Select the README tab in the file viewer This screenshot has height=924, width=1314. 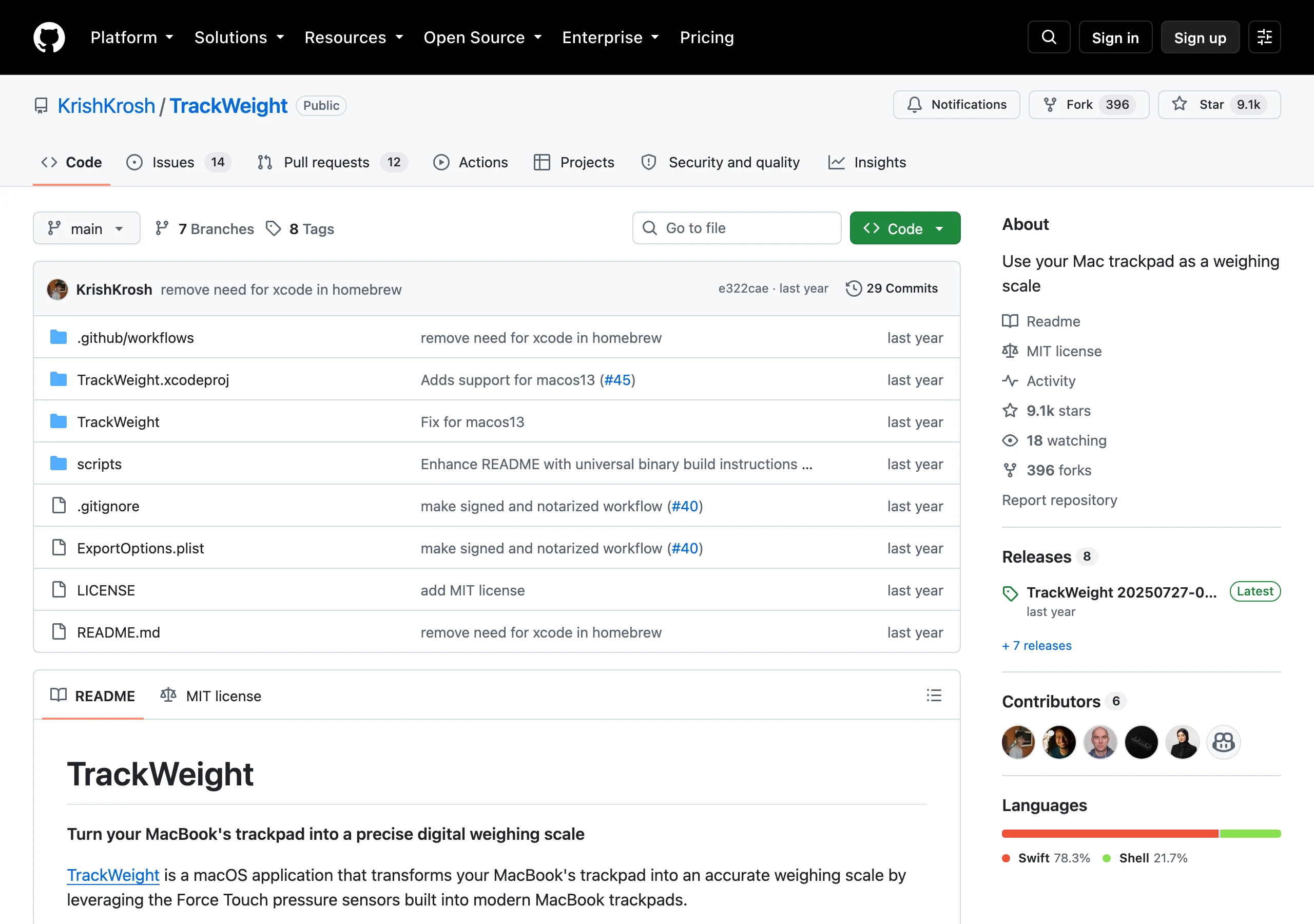pos(93,696)
